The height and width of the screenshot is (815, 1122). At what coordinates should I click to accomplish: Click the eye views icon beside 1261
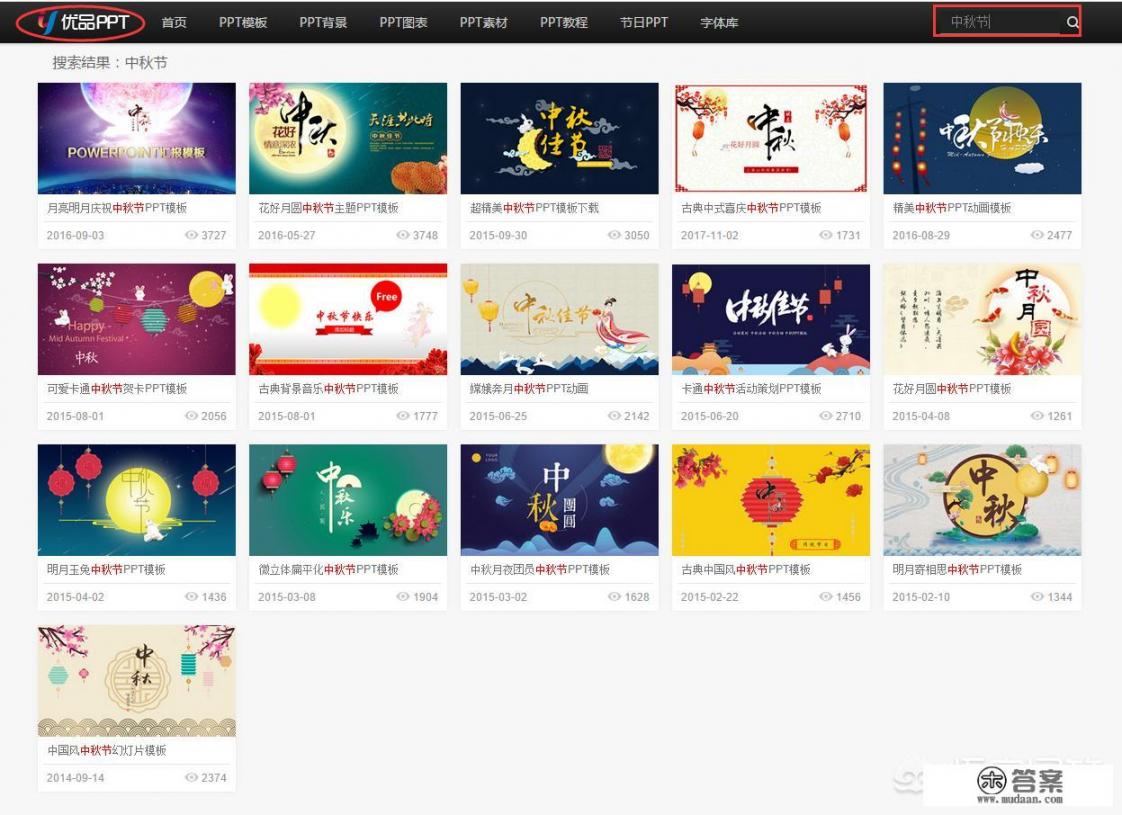(x=1038, y=417)
